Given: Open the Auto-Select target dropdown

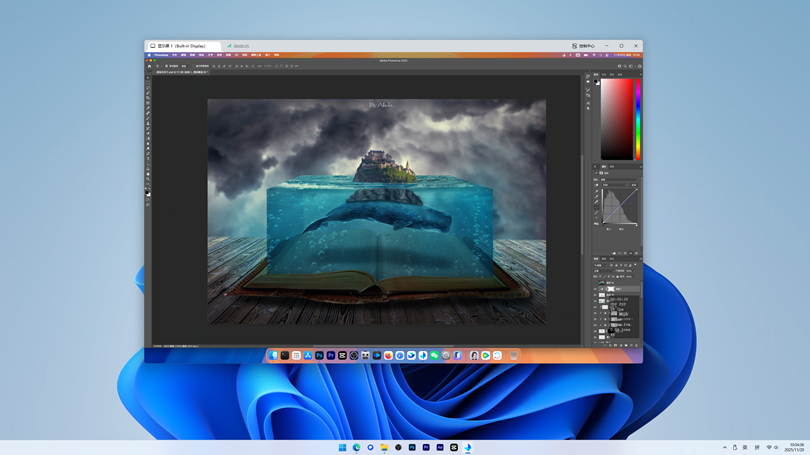Looking at the screenshot, I should click(184, 66).
